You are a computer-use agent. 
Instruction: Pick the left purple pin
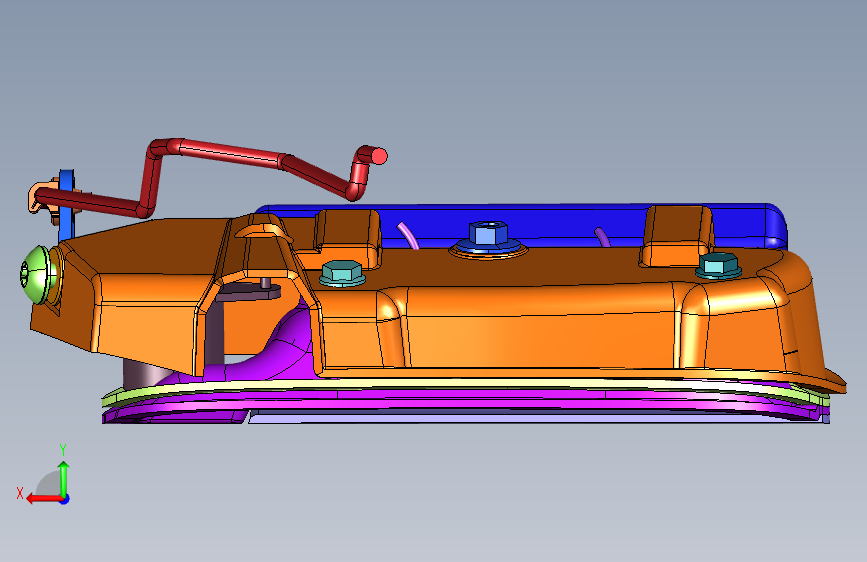click(x=408, y=236)
